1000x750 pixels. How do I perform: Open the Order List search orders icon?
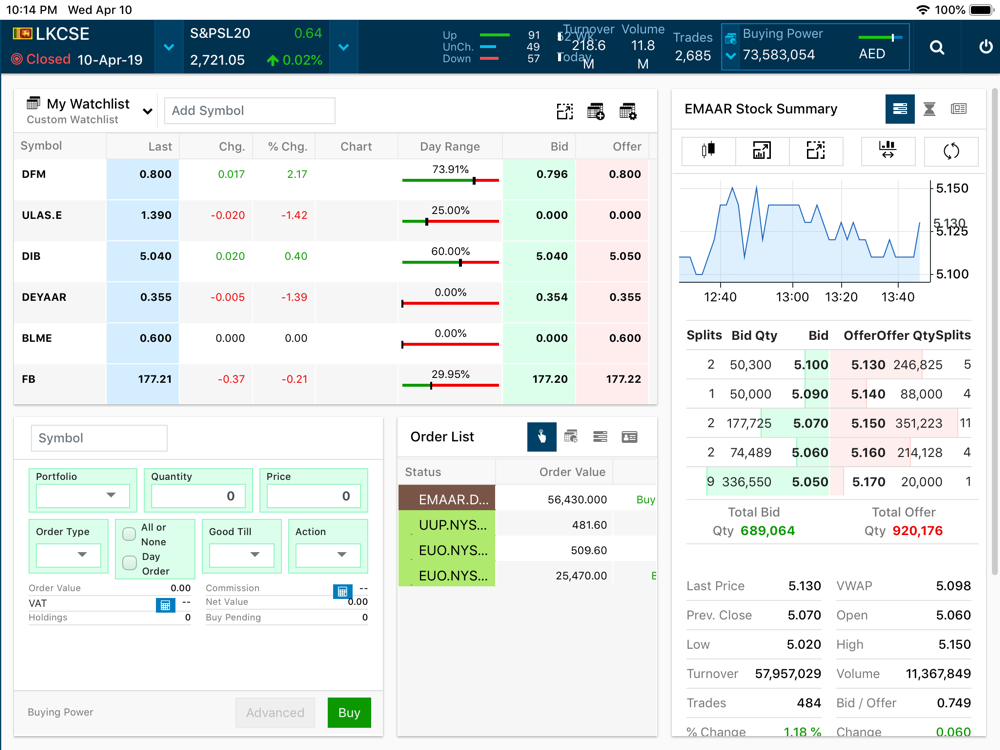pyautogui.click(x=571, y=437)
